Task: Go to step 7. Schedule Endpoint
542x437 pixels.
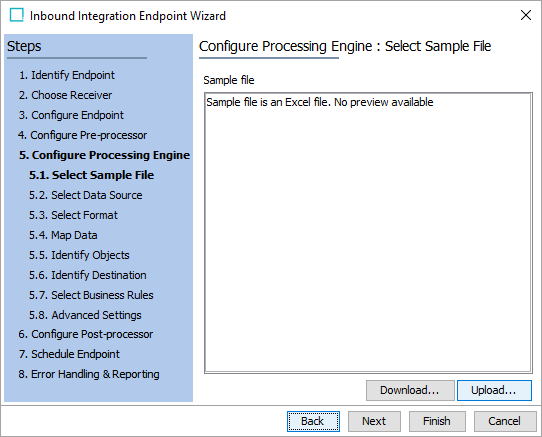Action: tap(69, 354)
